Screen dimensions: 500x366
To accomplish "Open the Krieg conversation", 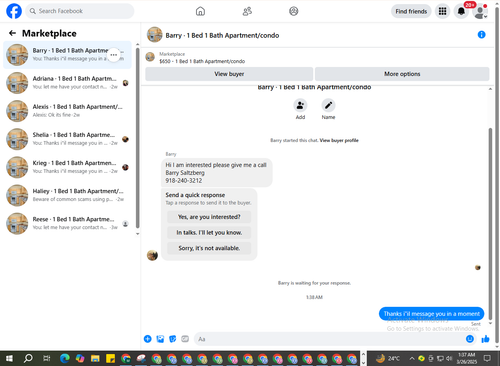I will pyautogui.click(x=67, y=167).
